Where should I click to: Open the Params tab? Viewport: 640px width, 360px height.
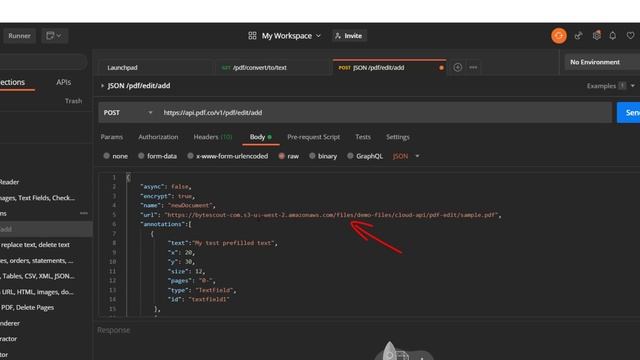tap(112, 137)
